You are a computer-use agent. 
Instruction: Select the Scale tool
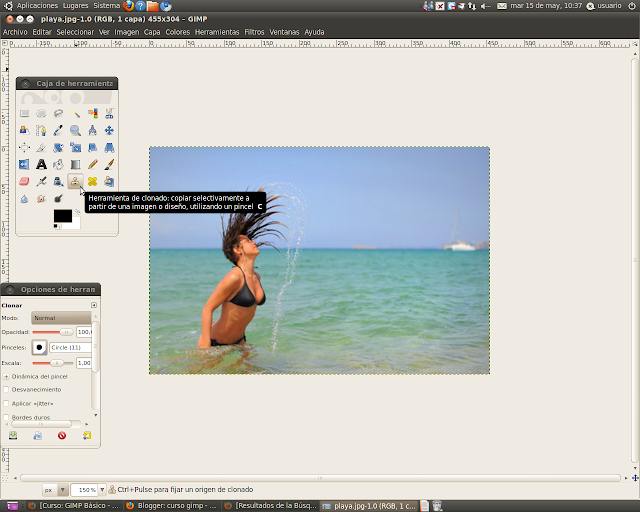[x=76, y=147]
